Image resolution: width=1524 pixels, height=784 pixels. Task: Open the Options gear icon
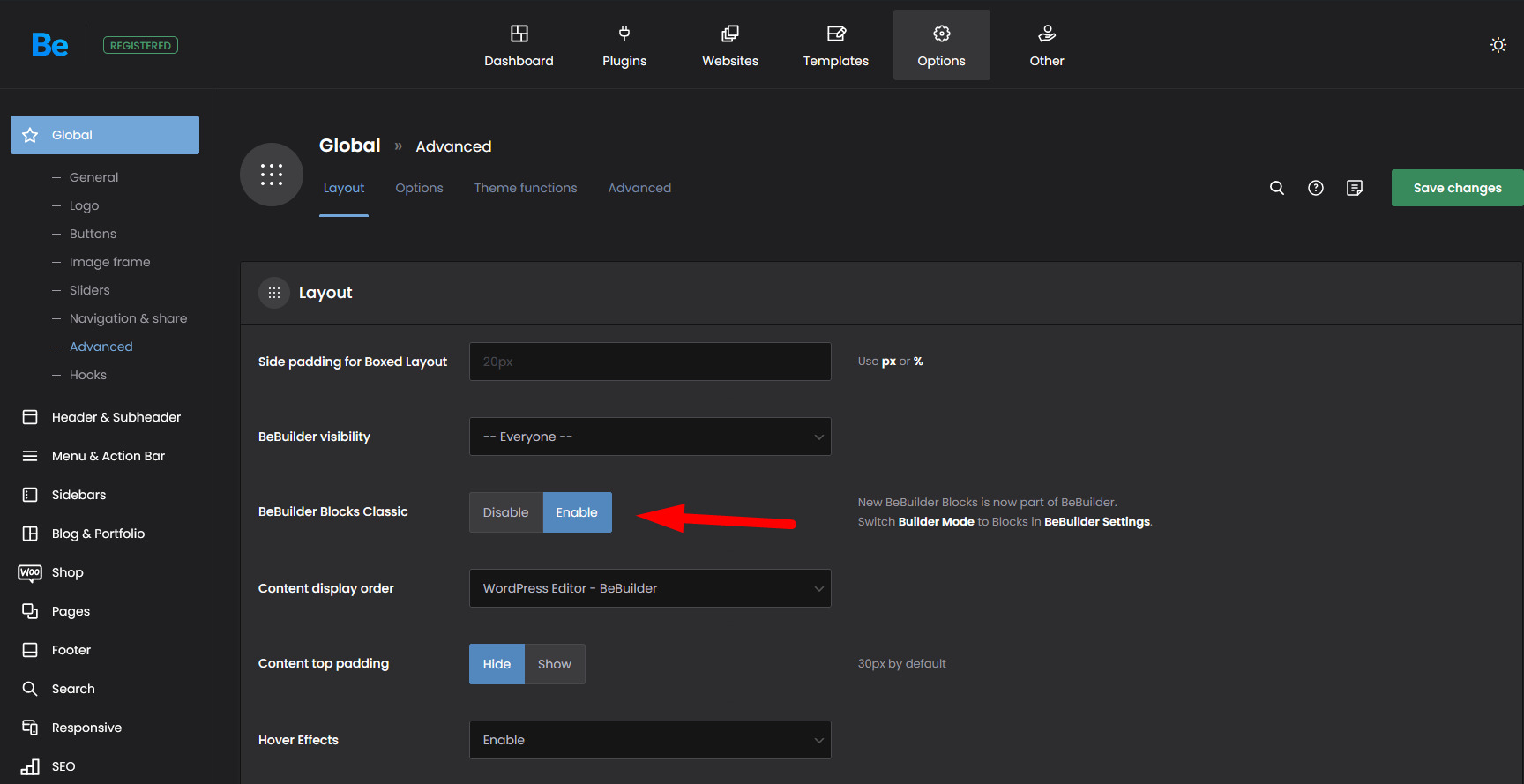pyautogui.click(x=942, y=34)
